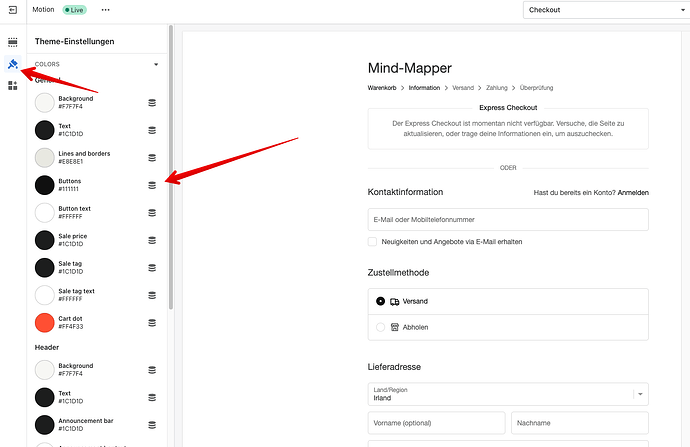This screenshot has height=447, width=690.
Task: Open the Buttons color swatch #111111
Action: [x=44, y=185]
